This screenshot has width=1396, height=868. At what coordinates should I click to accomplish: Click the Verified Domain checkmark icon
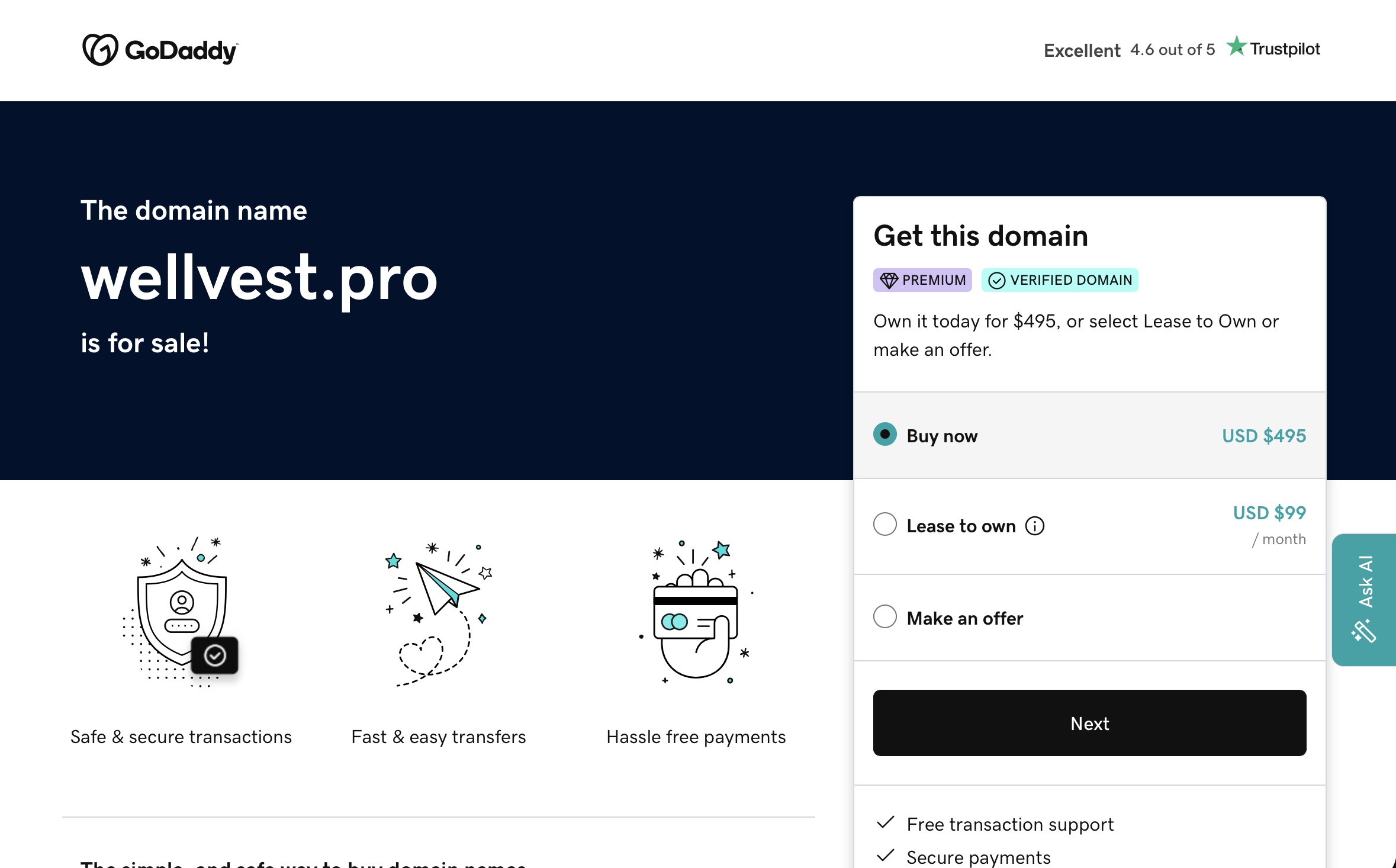pyautogui.click(x=997, y=281)
